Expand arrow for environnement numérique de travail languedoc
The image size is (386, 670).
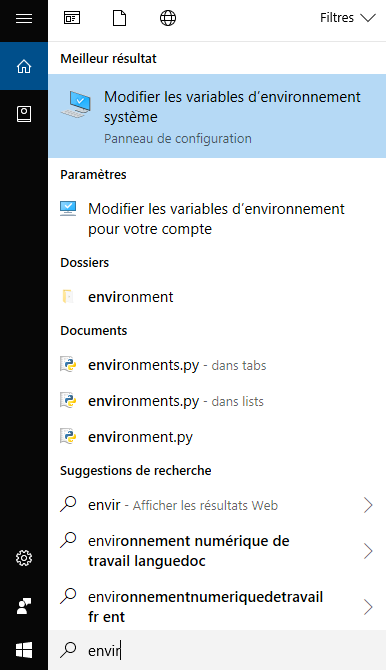pos(368,551)
